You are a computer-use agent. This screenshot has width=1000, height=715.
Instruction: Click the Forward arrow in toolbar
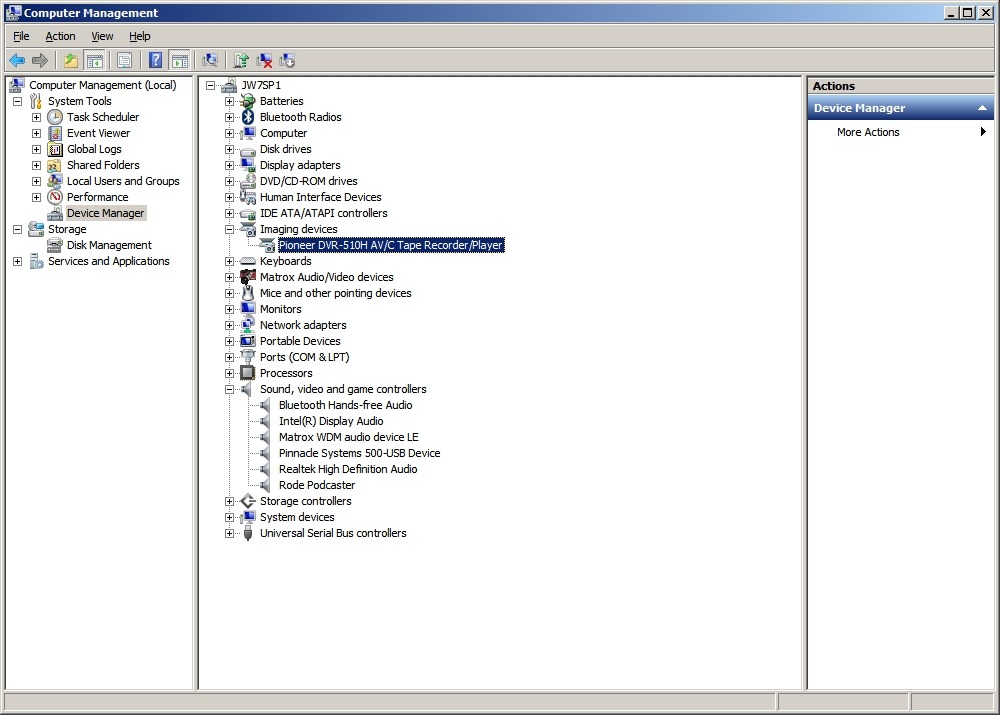tap(40, 61)
